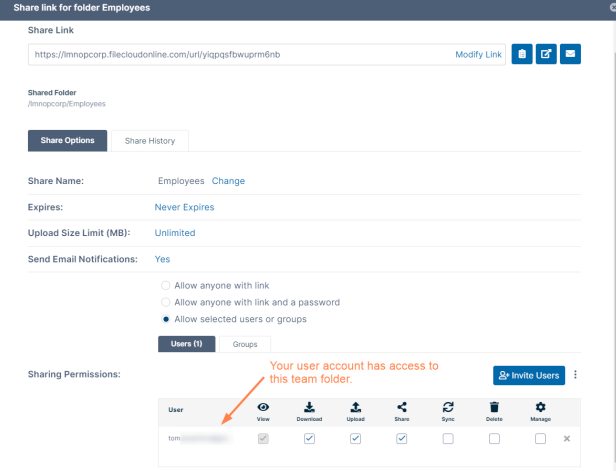The image size is (616, 471).
Task: Enable Delete permission for tom
Action: click(494, 439)
